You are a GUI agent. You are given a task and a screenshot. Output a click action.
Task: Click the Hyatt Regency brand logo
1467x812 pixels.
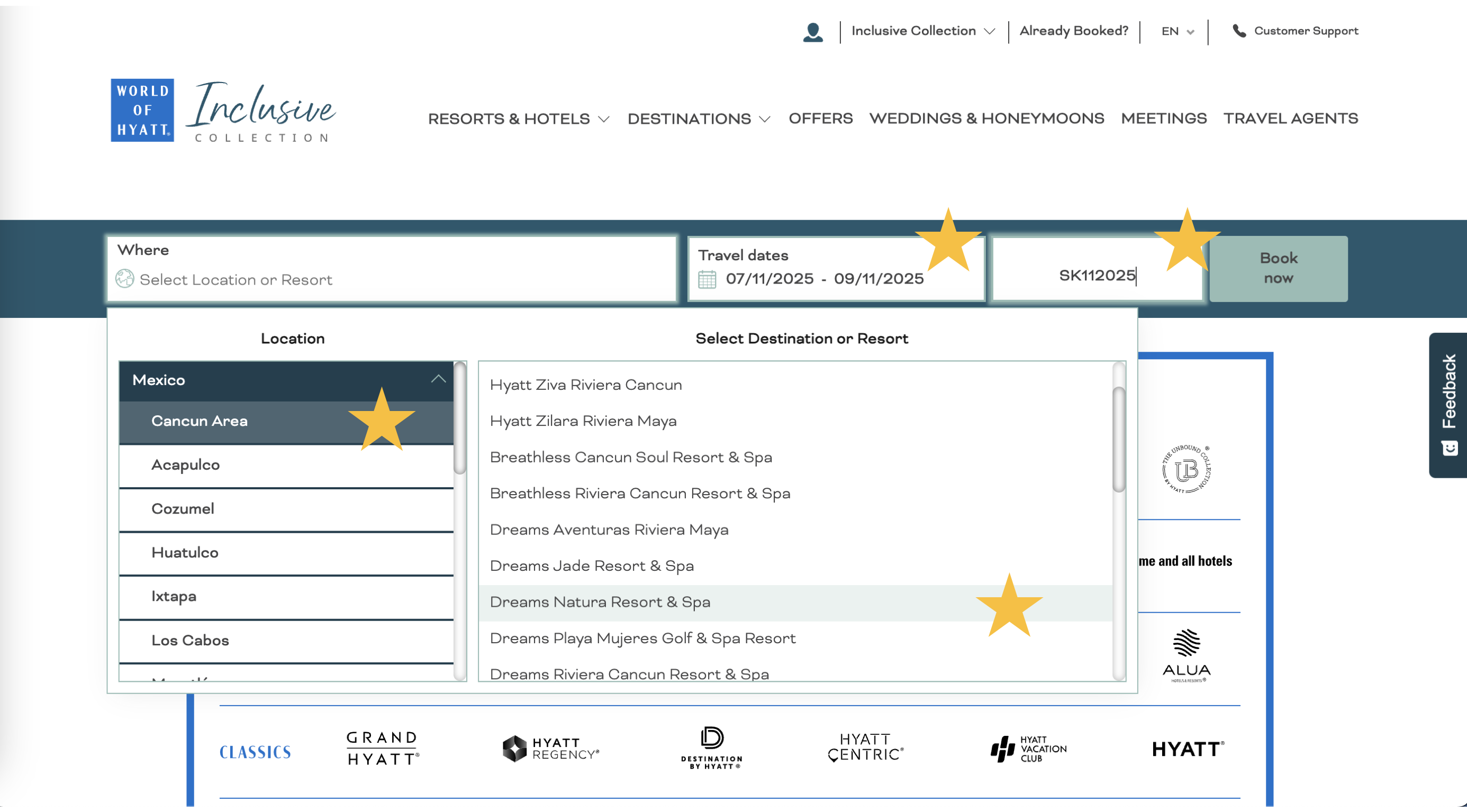click(551, 748)
